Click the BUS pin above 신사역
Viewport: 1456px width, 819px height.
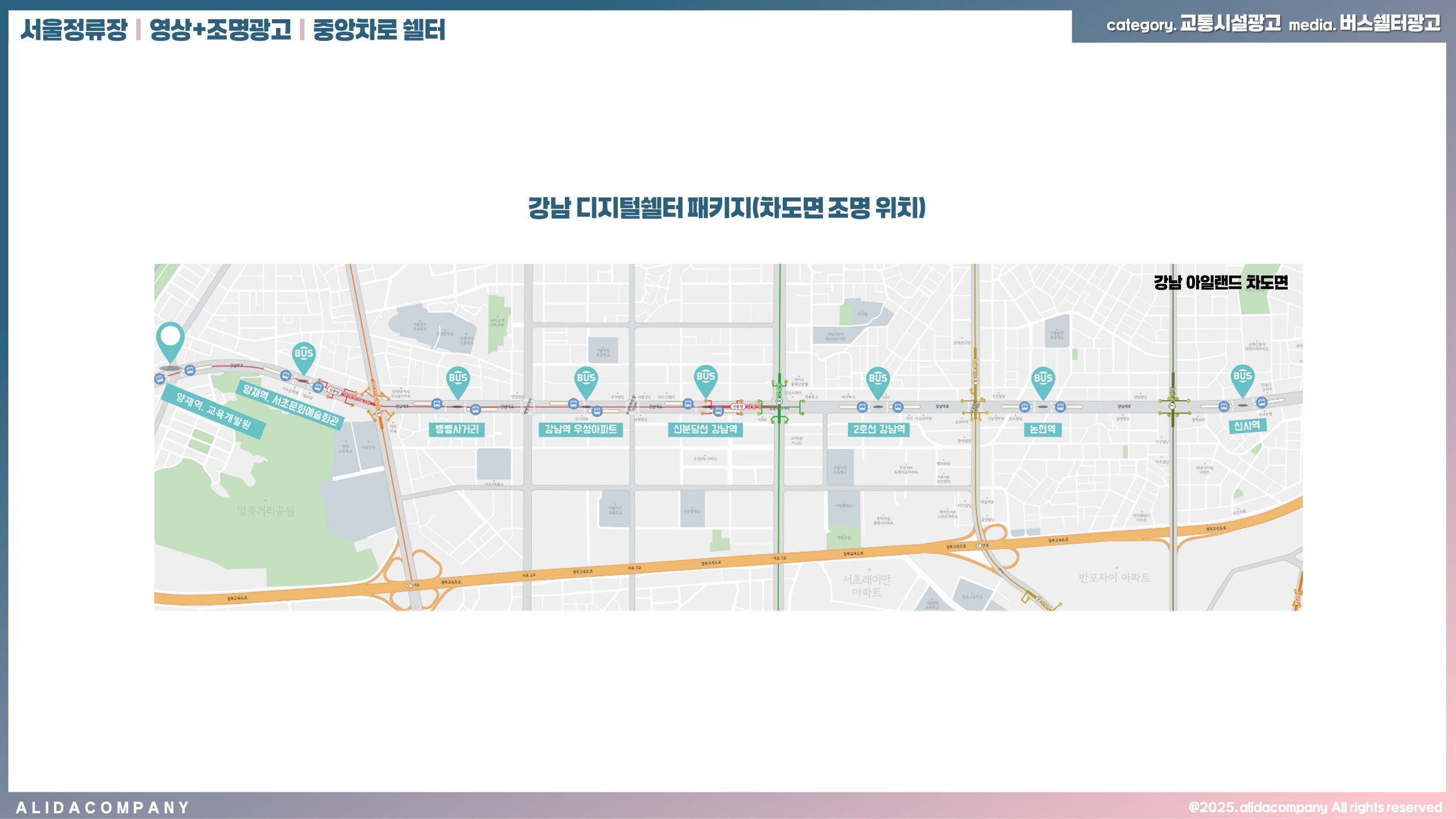coord(1242,377)
